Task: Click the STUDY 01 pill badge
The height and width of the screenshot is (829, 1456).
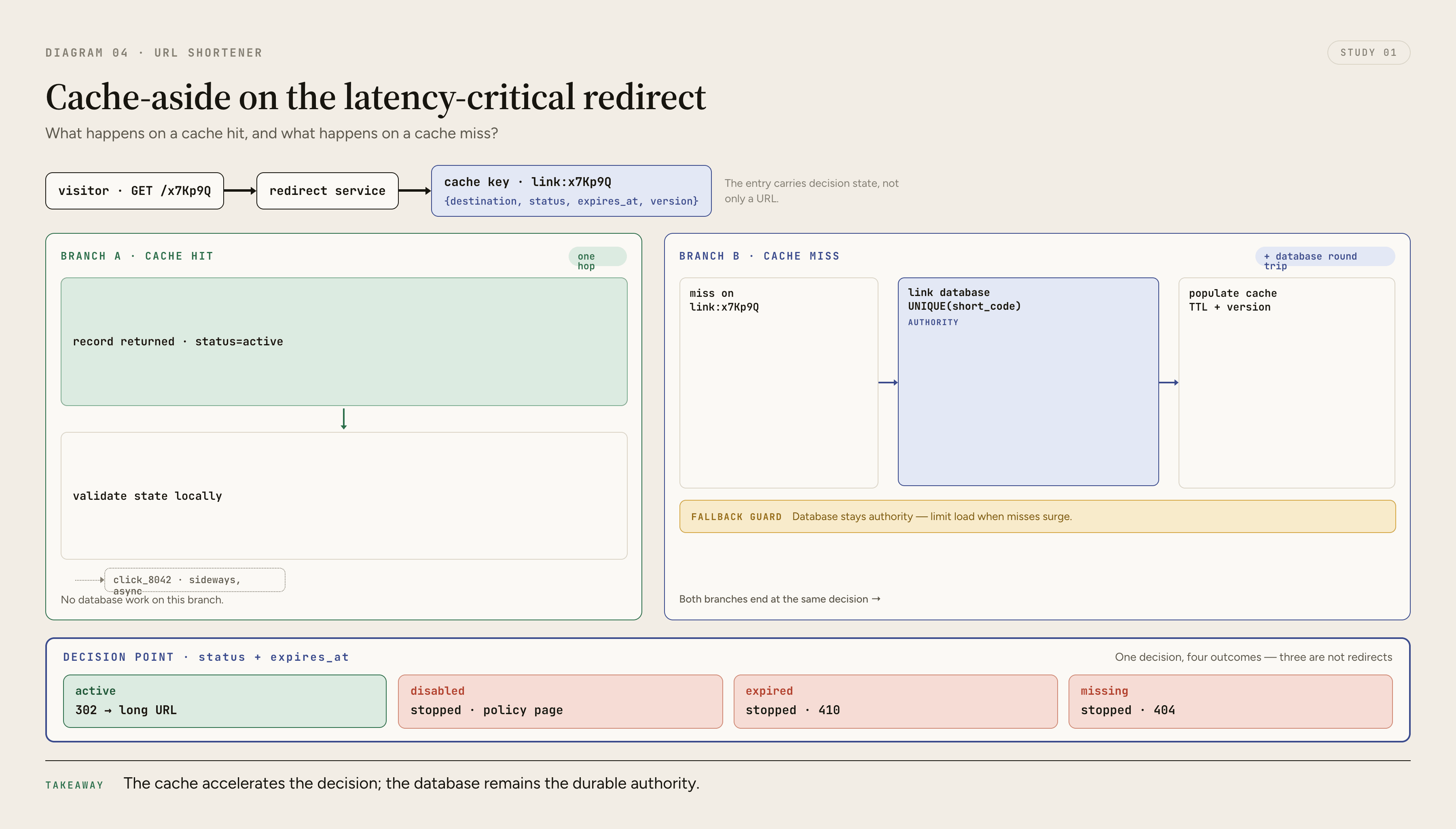Action: 1368,53
